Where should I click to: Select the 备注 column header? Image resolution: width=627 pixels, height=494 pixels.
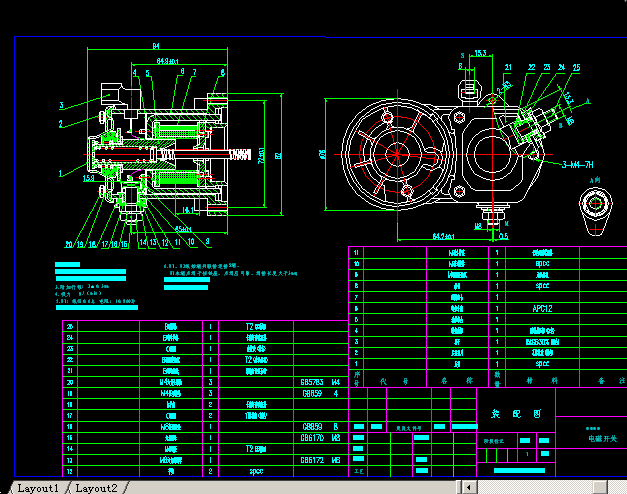pyautogui.click(x=611, y=381)
